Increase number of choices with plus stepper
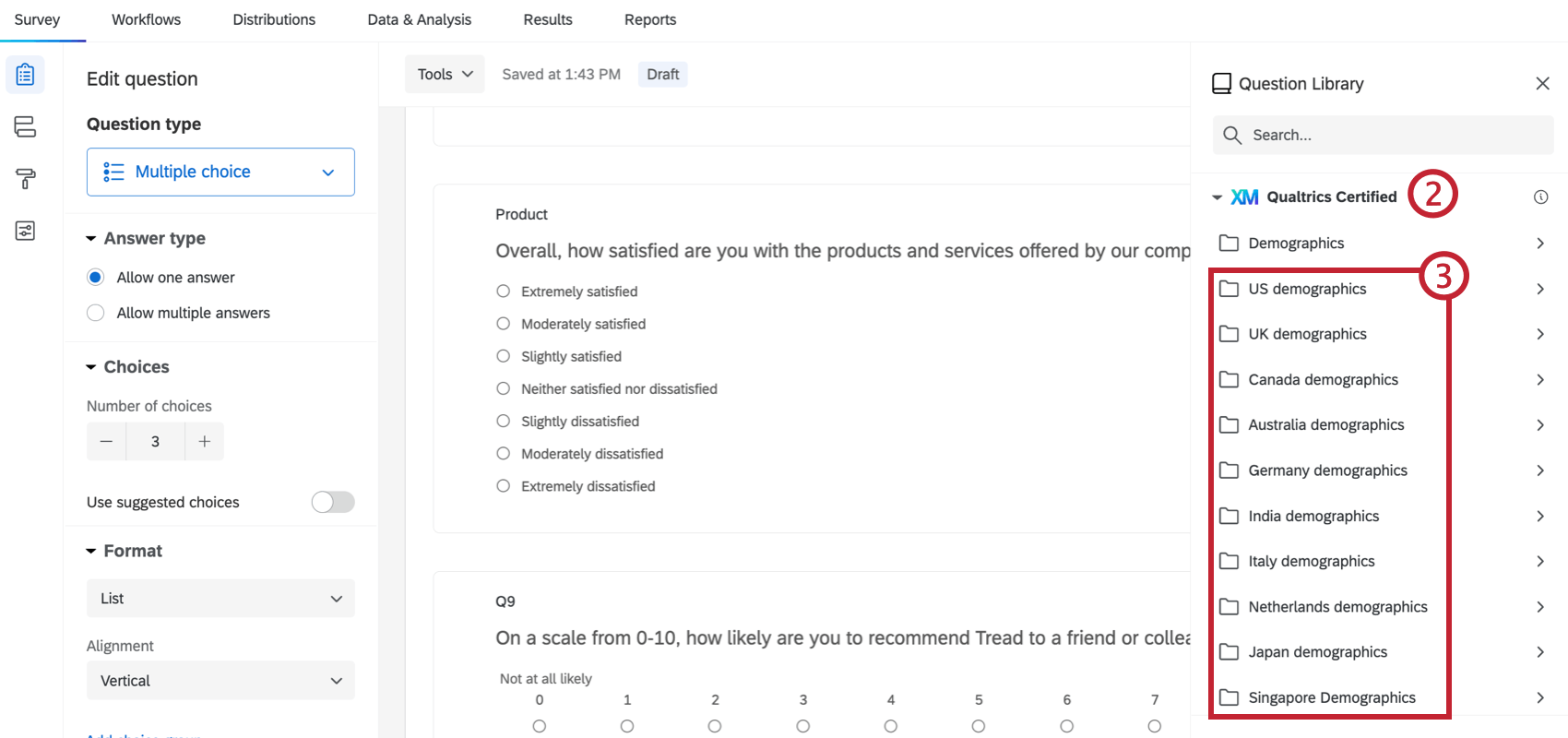Screen dimensions: 1568x738 (x=204, y=441)
